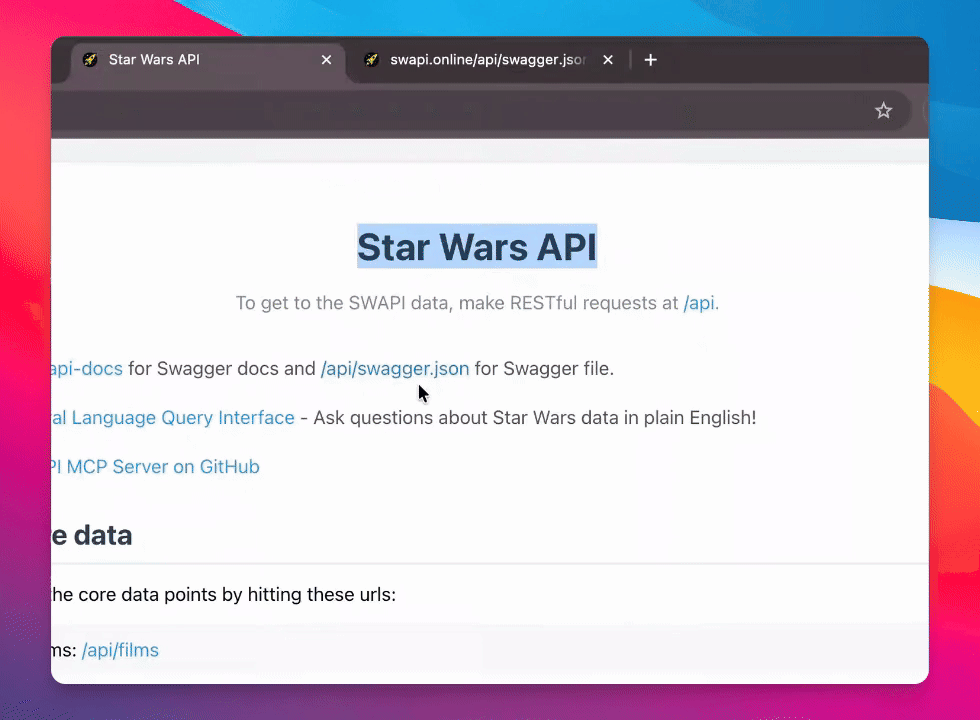980x720 pixels.
Task: Open the /api link
Action: [699, 303]
